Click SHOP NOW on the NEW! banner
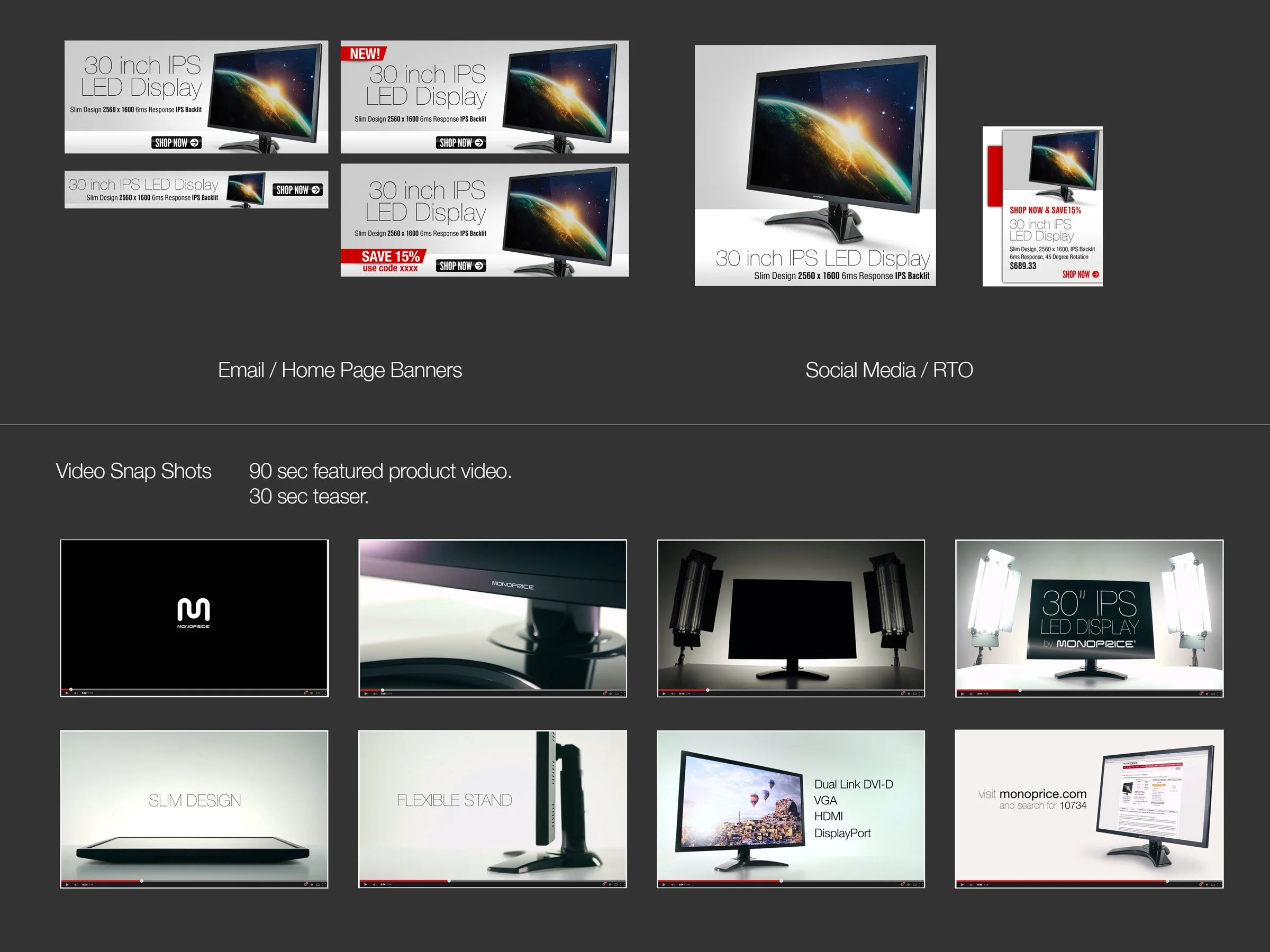 pyautogui.click(x=461, y=142)
